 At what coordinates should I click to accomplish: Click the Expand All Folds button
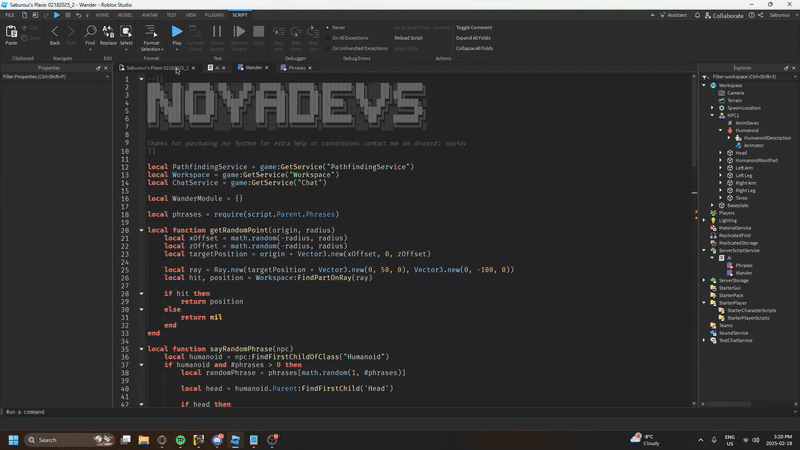coord(473,38)
